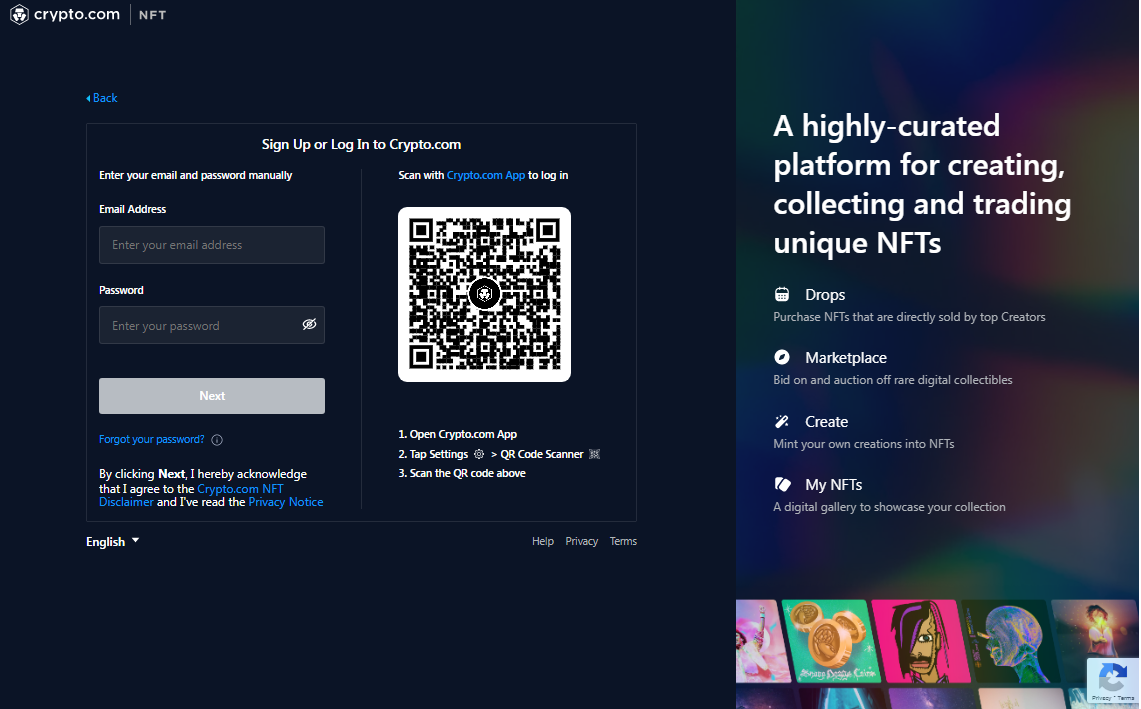Click the 'Open Crypto.com App' step text
Viewport: 1141px width, 709px height.
tap(457, 434)
